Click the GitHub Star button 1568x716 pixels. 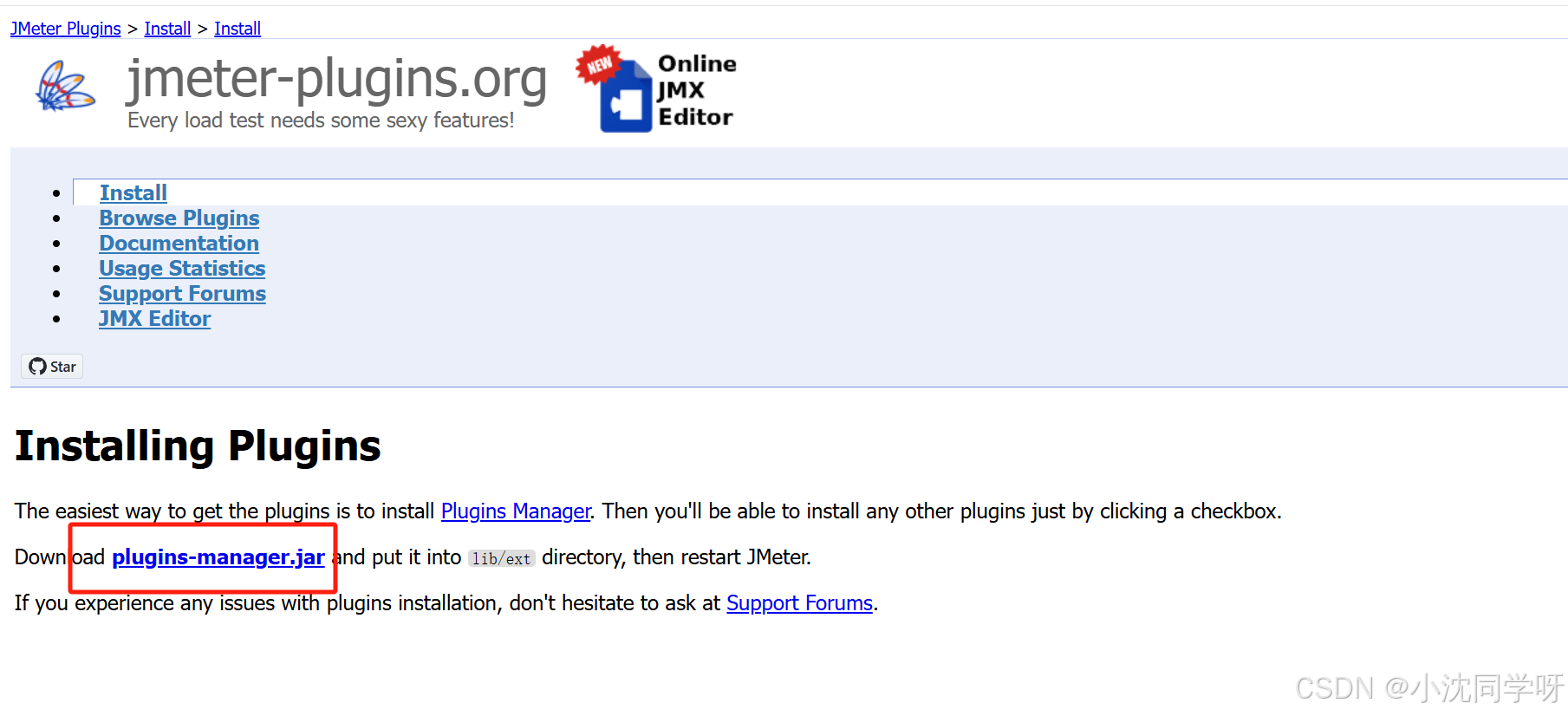(52, 367)
